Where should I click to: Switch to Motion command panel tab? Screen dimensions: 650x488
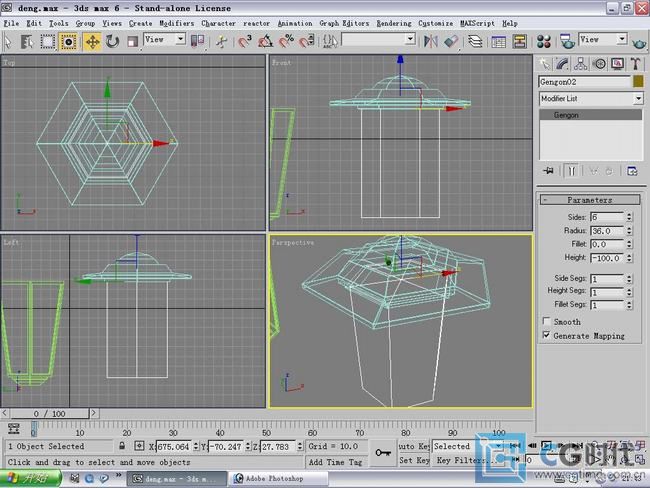pos(599,64)
